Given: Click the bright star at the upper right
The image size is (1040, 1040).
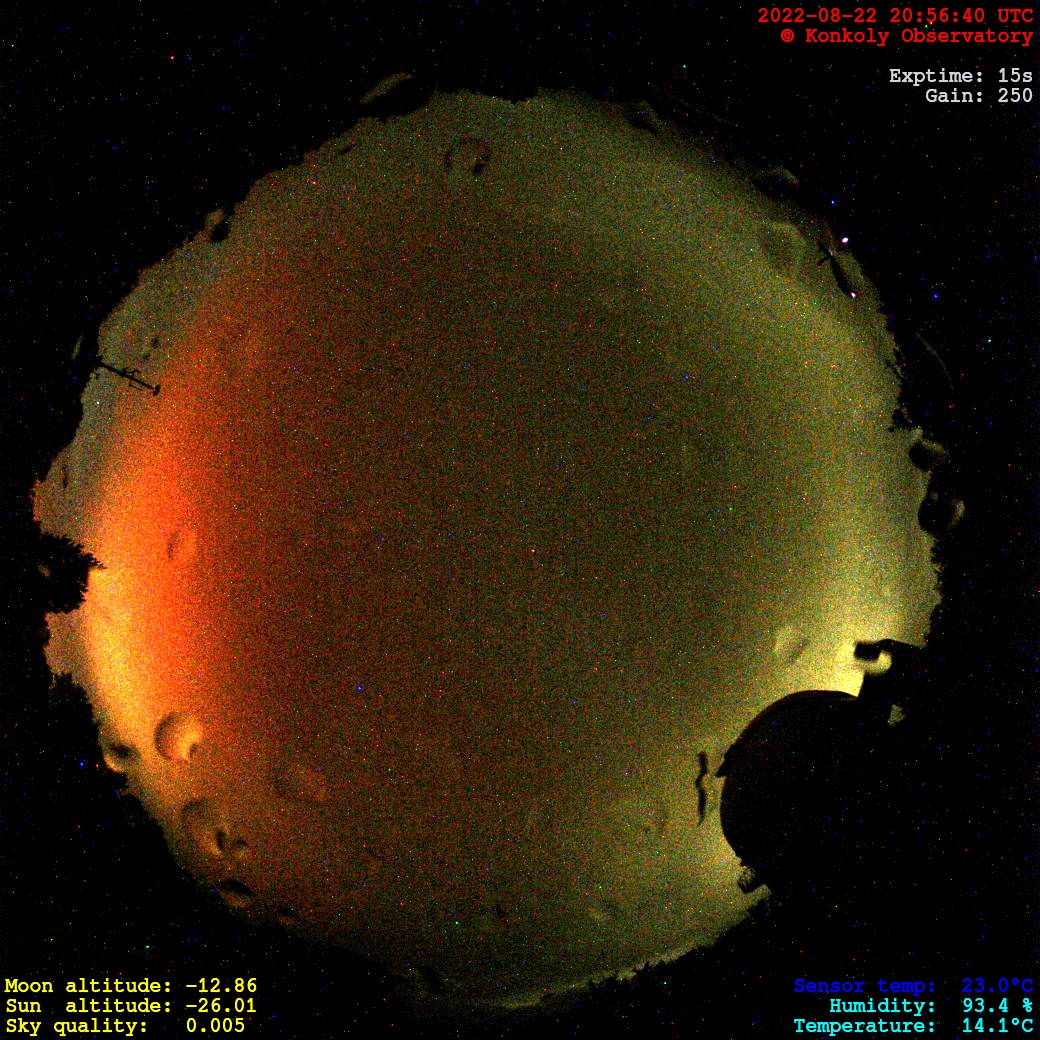Looking at the screenshot, I should (846, 240).
